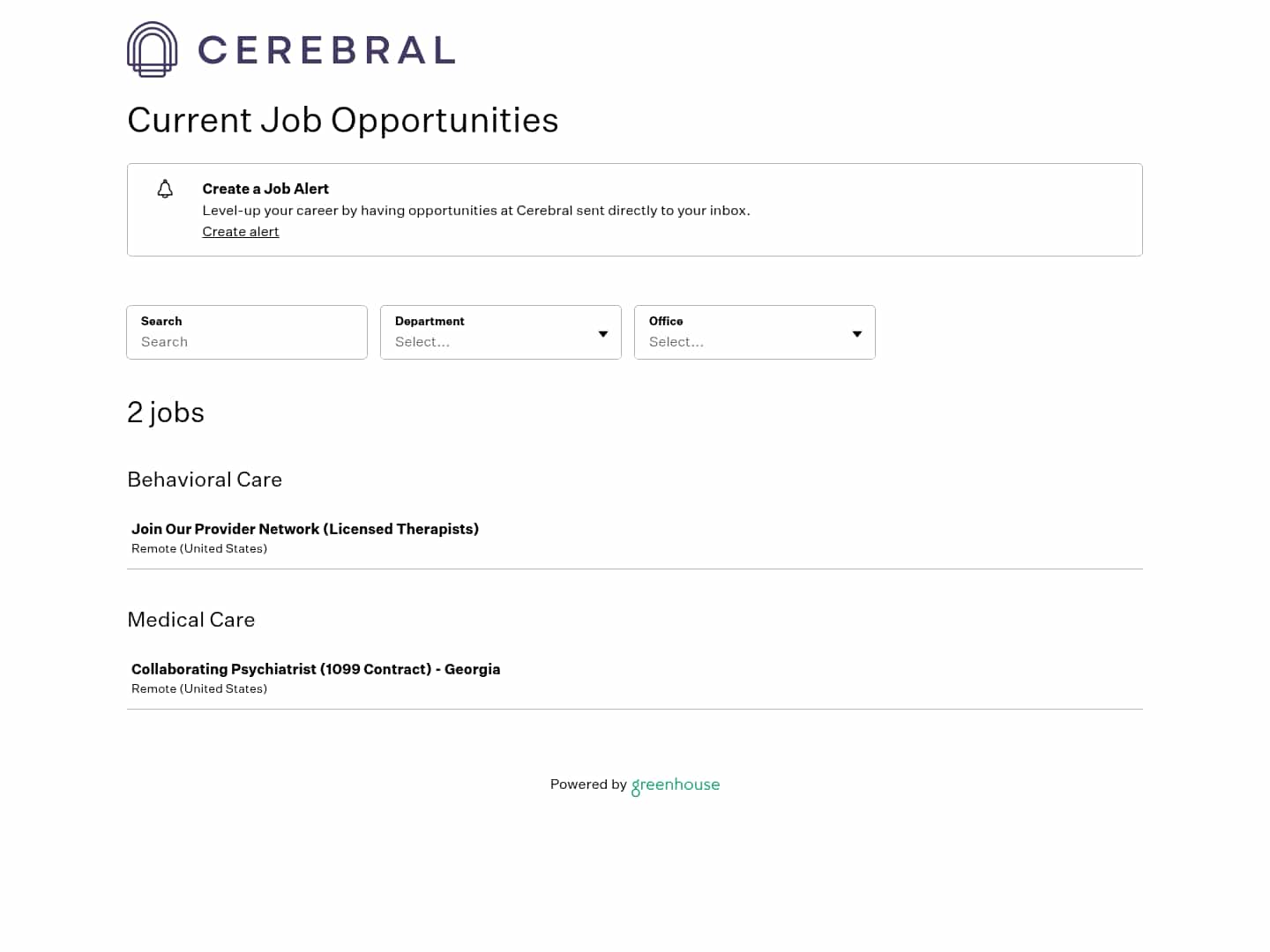The width and height of the screenshot is (1270, 952).
Task: Click the bell icon for job alerts
Action: [x=165, y=189]
